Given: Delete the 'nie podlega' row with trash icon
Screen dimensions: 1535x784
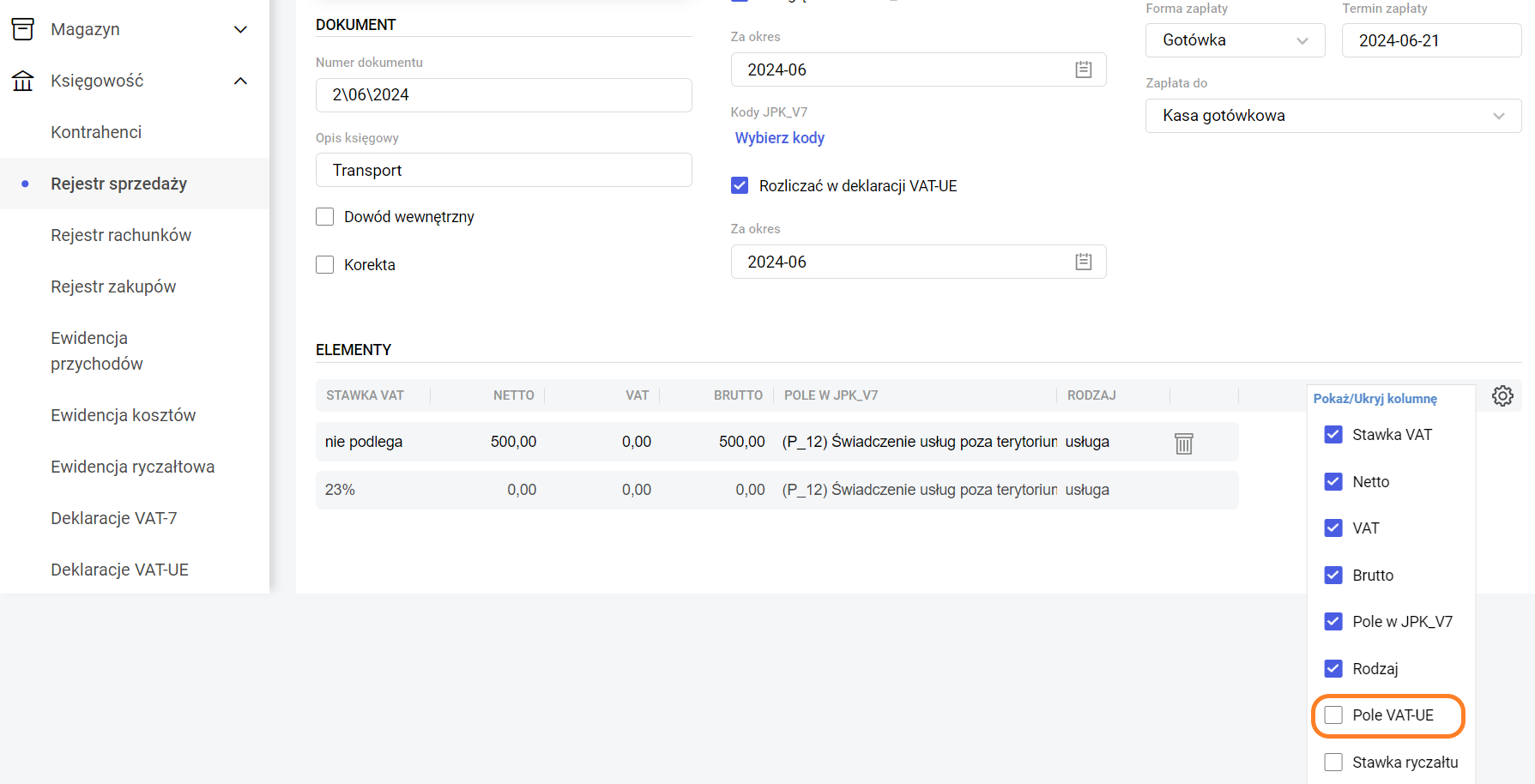Looking at the screenshot, I should point(1183,443).
